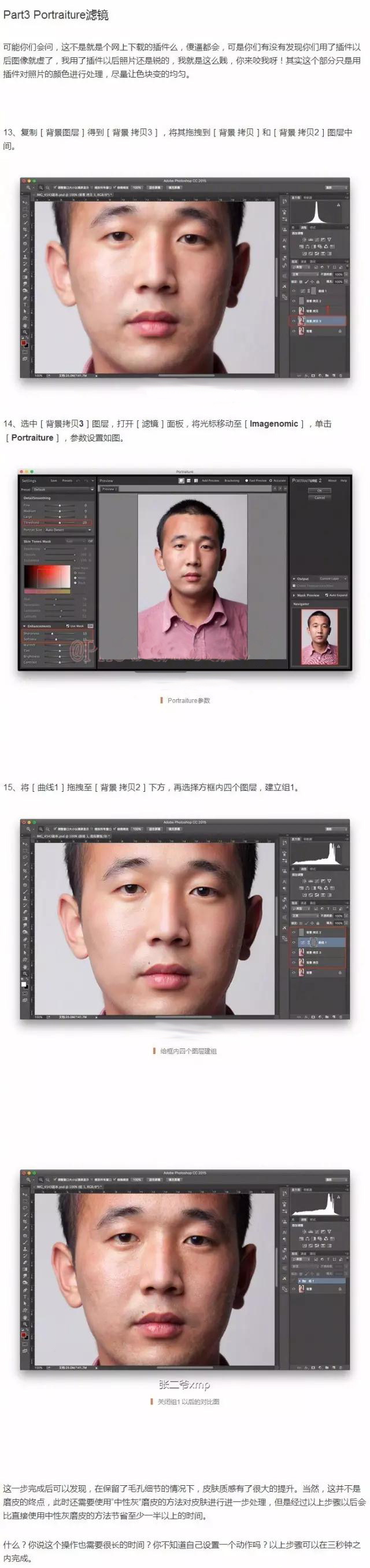Click the redo arrow in Portraiture settings
Viewport: 370px width, 1568px height.
pos(87,481)
